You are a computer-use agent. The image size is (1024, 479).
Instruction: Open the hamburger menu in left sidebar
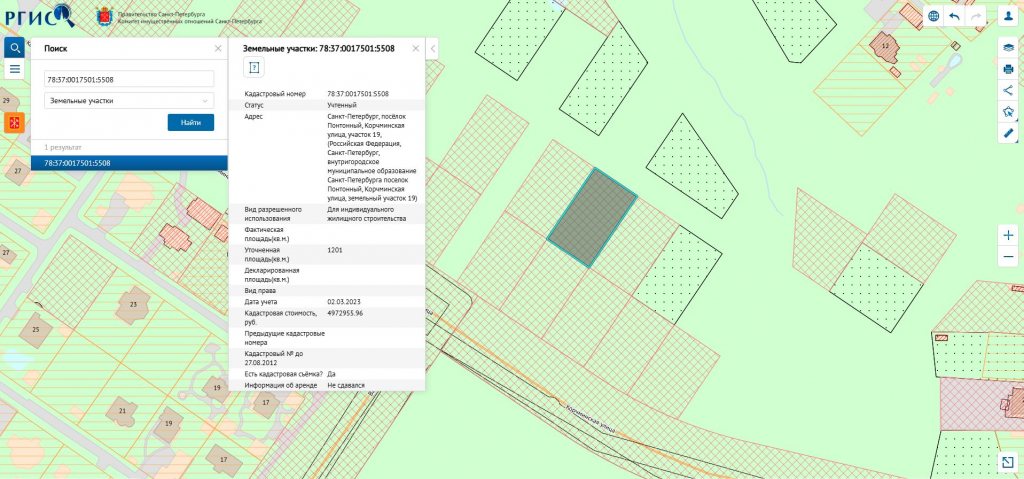pos(14,69)
